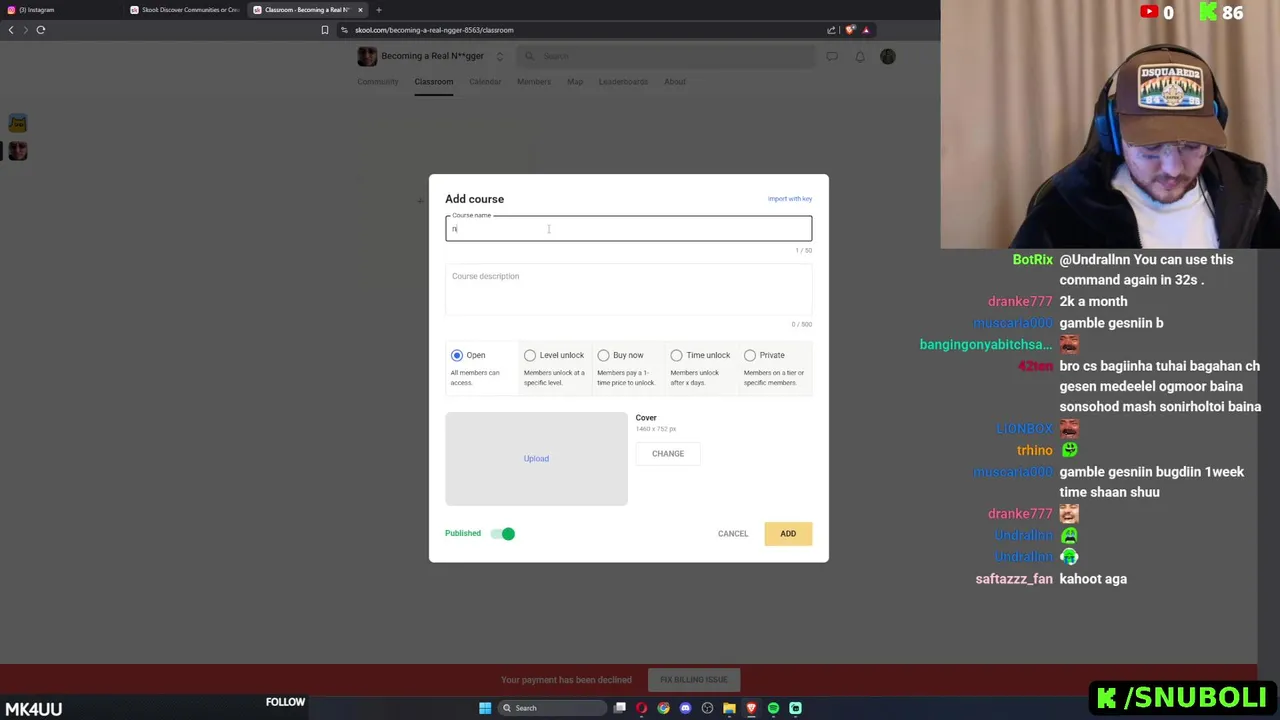The image size is (1280, 720).
Task: Click the Skool search box
Action: pos(666,56)
